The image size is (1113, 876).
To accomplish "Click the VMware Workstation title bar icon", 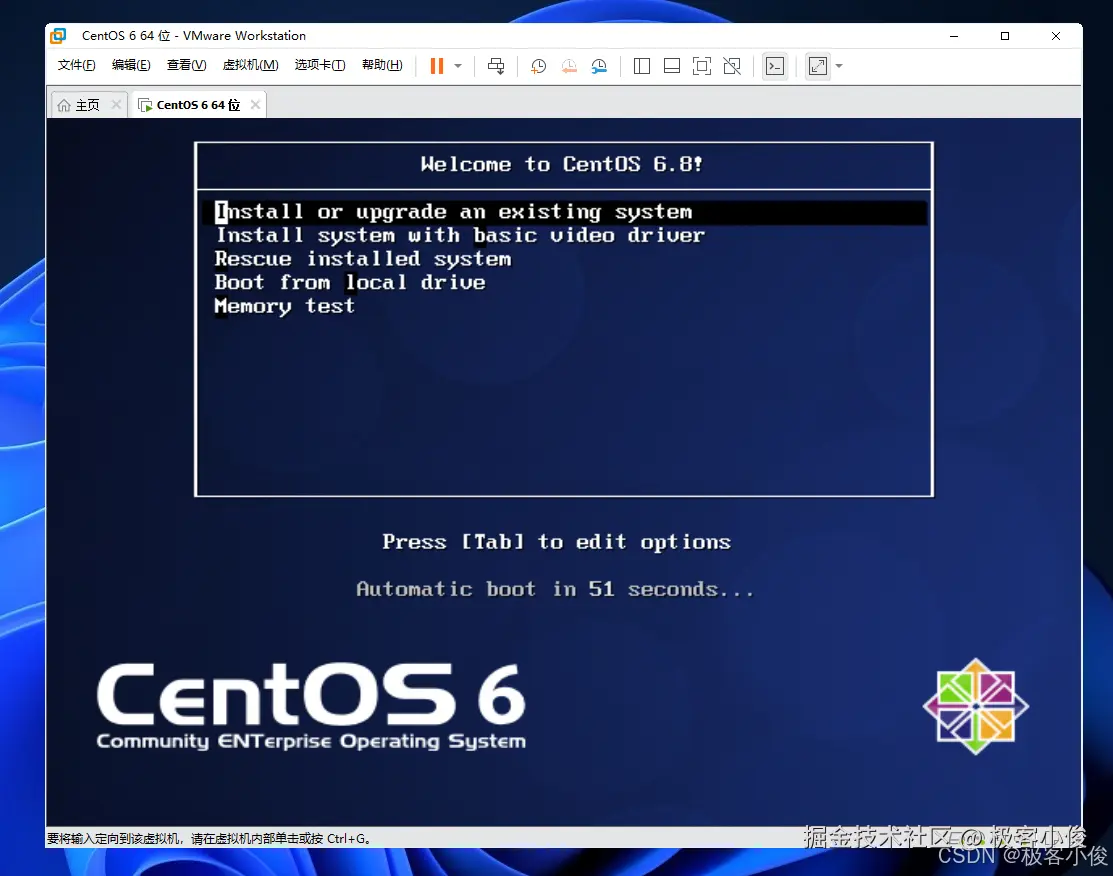I will coord(58,35).
